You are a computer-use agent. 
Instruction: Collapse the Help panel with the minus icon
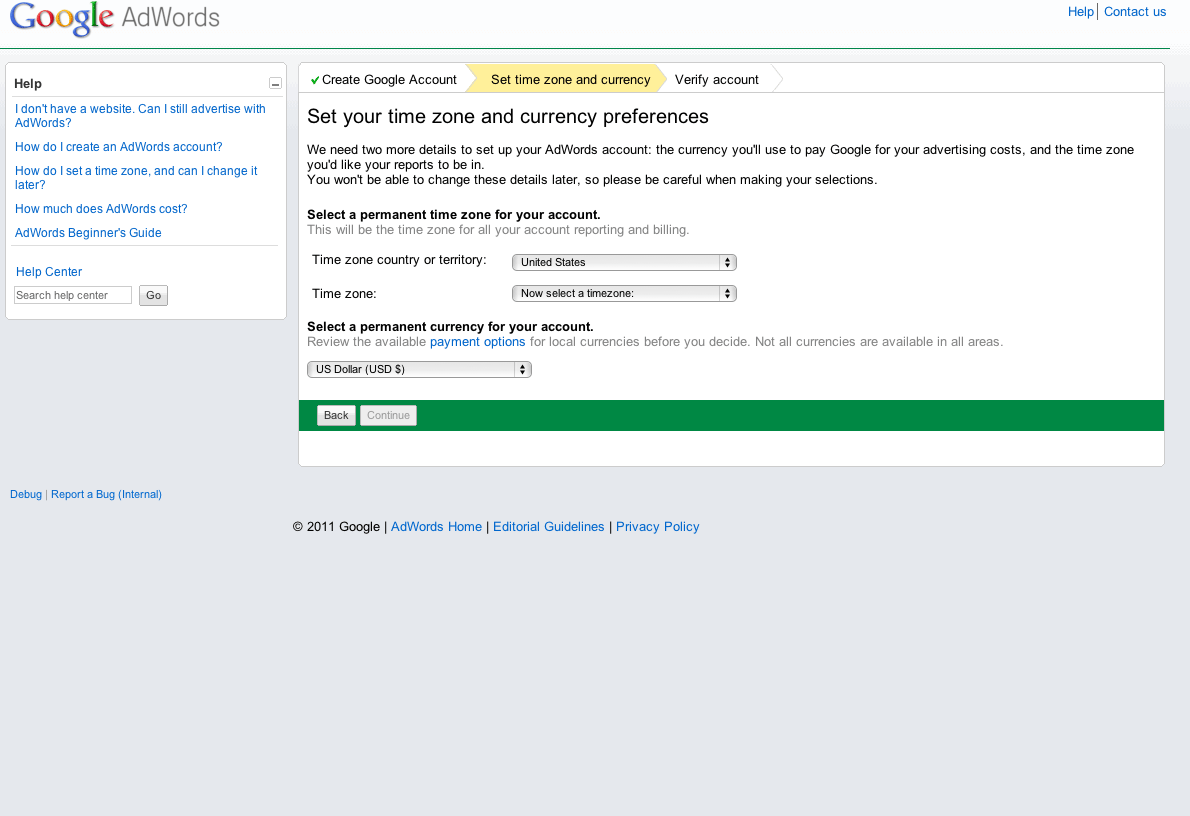click(275, 83)
